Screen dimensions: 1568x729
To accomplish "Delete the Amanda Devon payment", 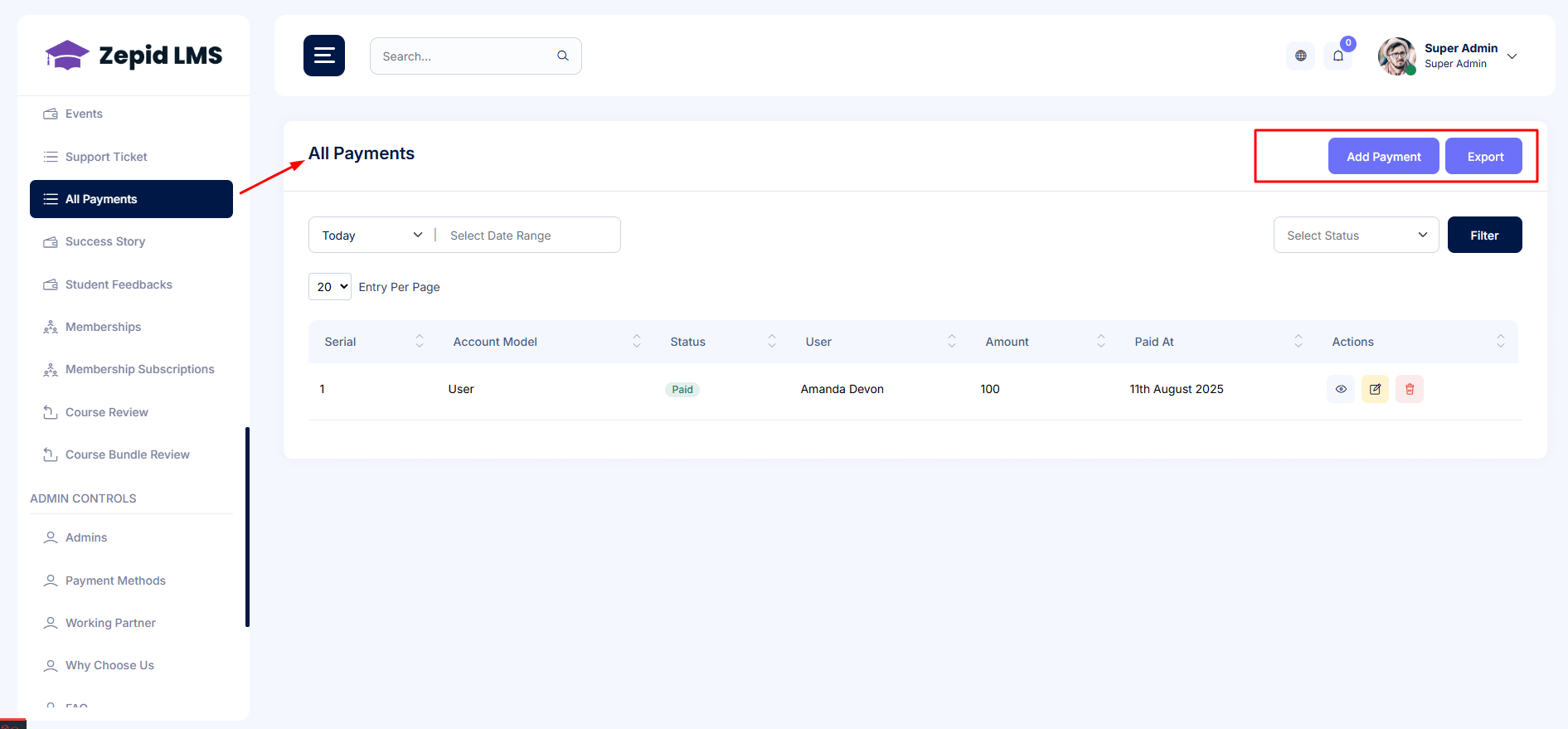I will (x=1410, y=389).
